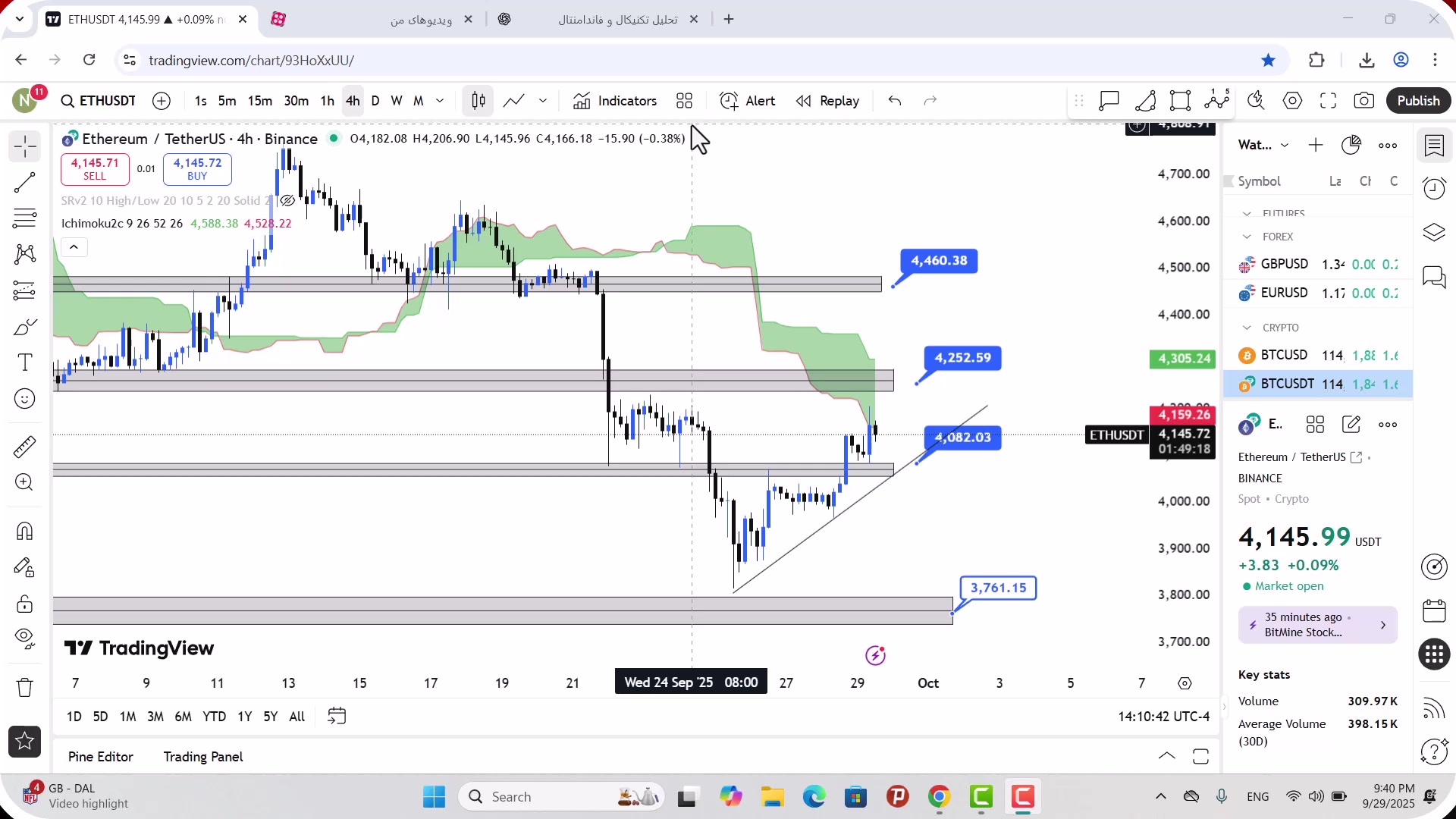Select the D daily timeframe
Screen dimensions: 1456x819
tap(375, 101)
